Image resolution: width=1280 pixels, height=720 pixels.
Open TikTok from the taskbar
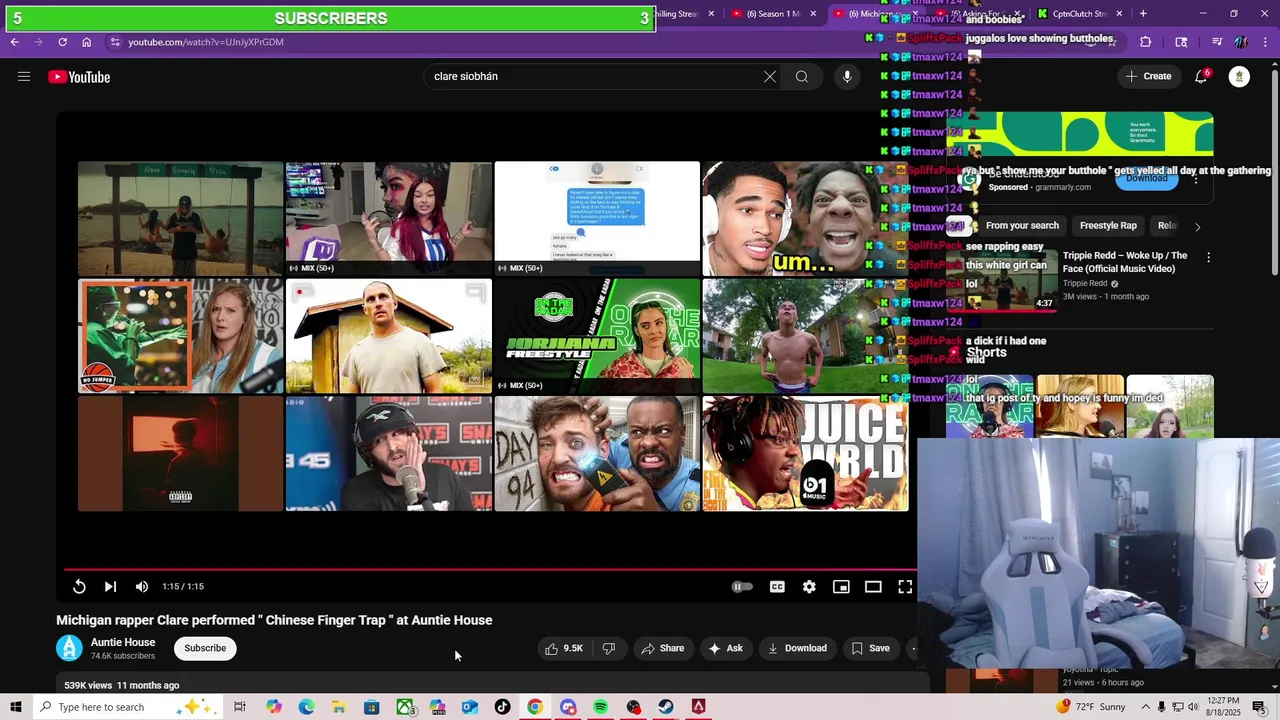click(502, 707)
